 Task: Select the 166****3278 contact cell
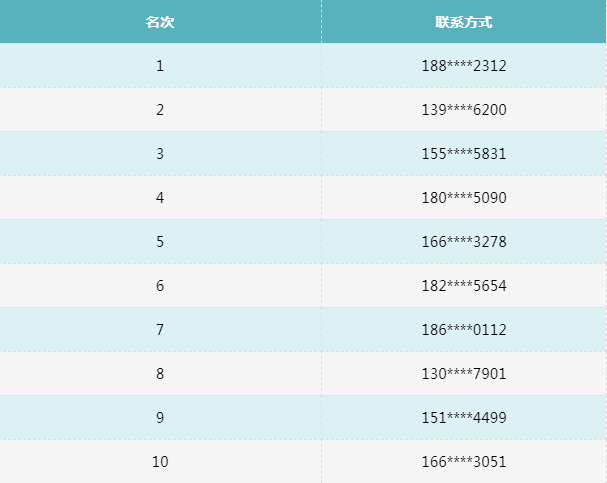tap(464, 242)
